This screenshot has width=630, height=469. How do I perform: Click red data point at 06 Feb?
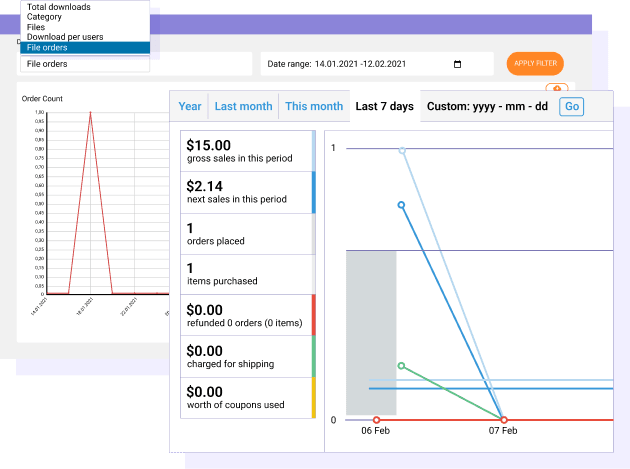(x=376, y=420)
